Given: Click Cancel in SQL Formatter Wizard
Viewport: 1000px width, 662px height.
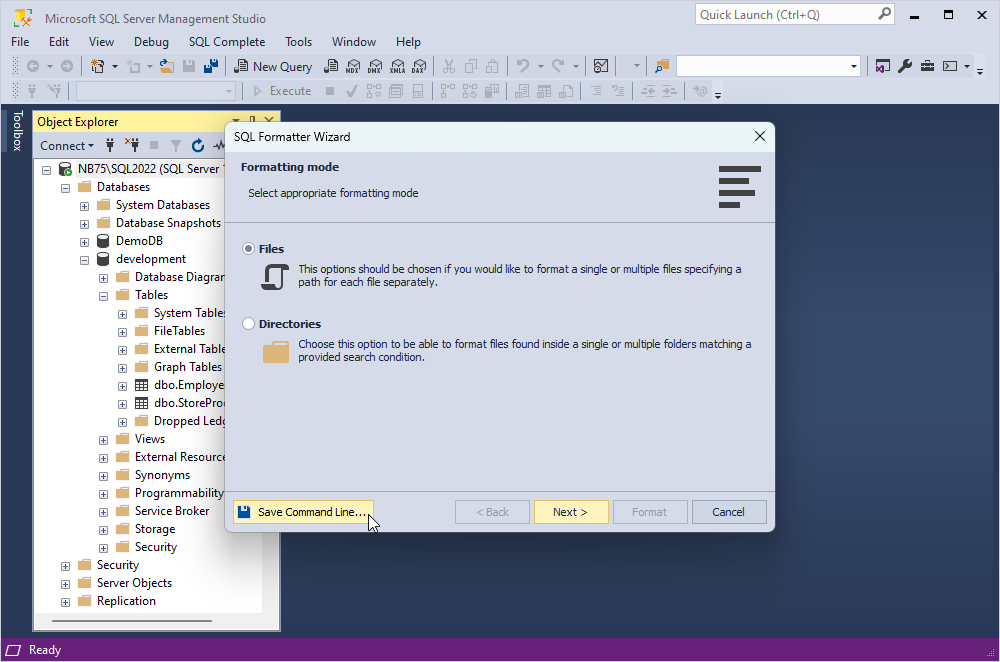Looking at the screenshot, I should 728,512.
